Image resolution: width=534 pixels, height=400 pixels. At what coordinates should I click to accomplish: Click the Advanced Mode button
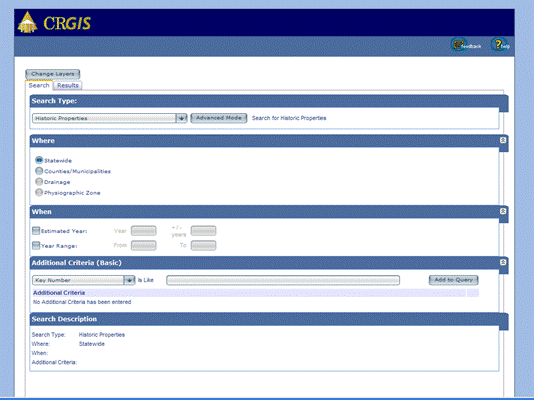pyautogui.click(x=219, y=118)
